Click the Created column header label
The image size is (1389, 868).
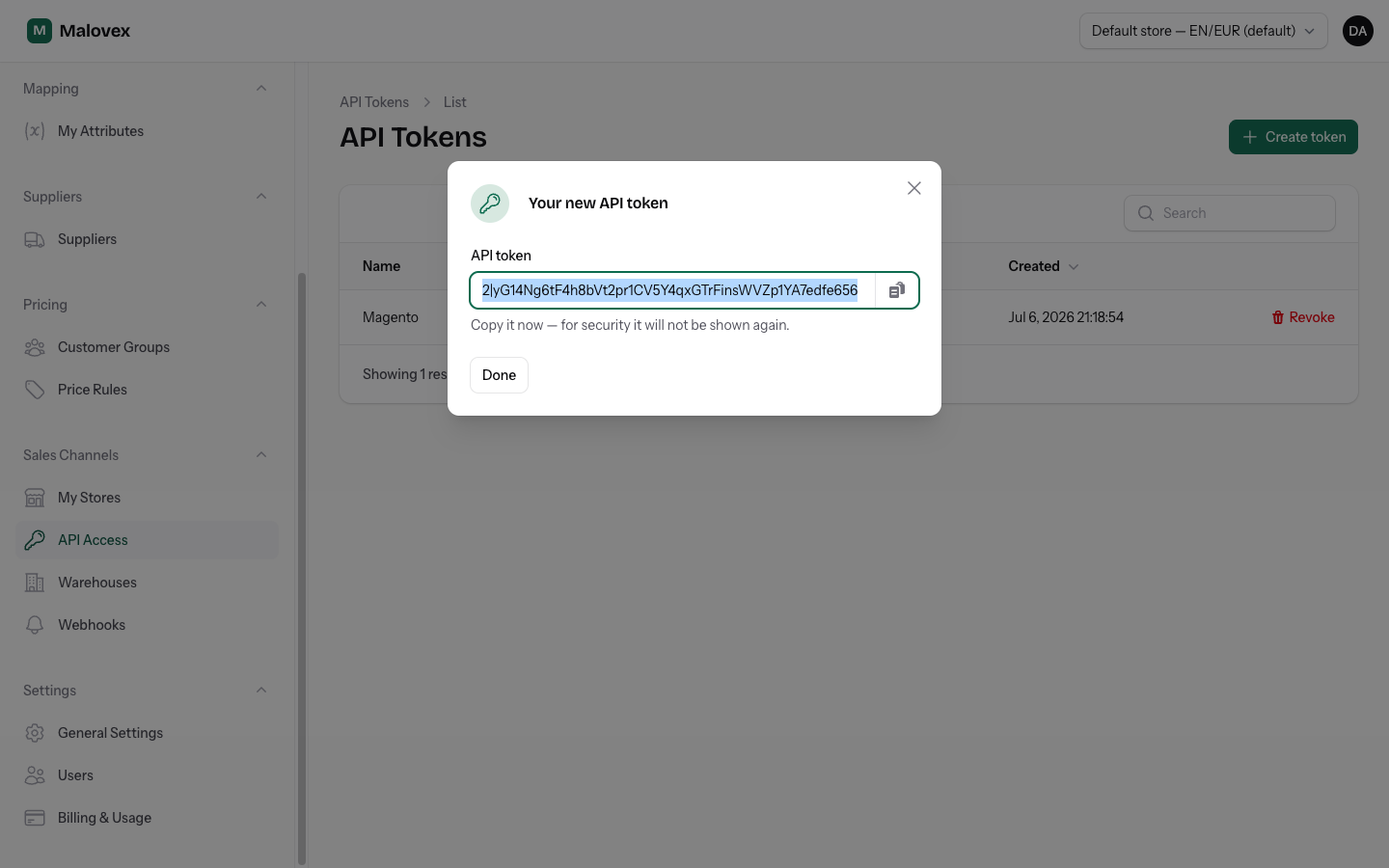pos(1034,266)
